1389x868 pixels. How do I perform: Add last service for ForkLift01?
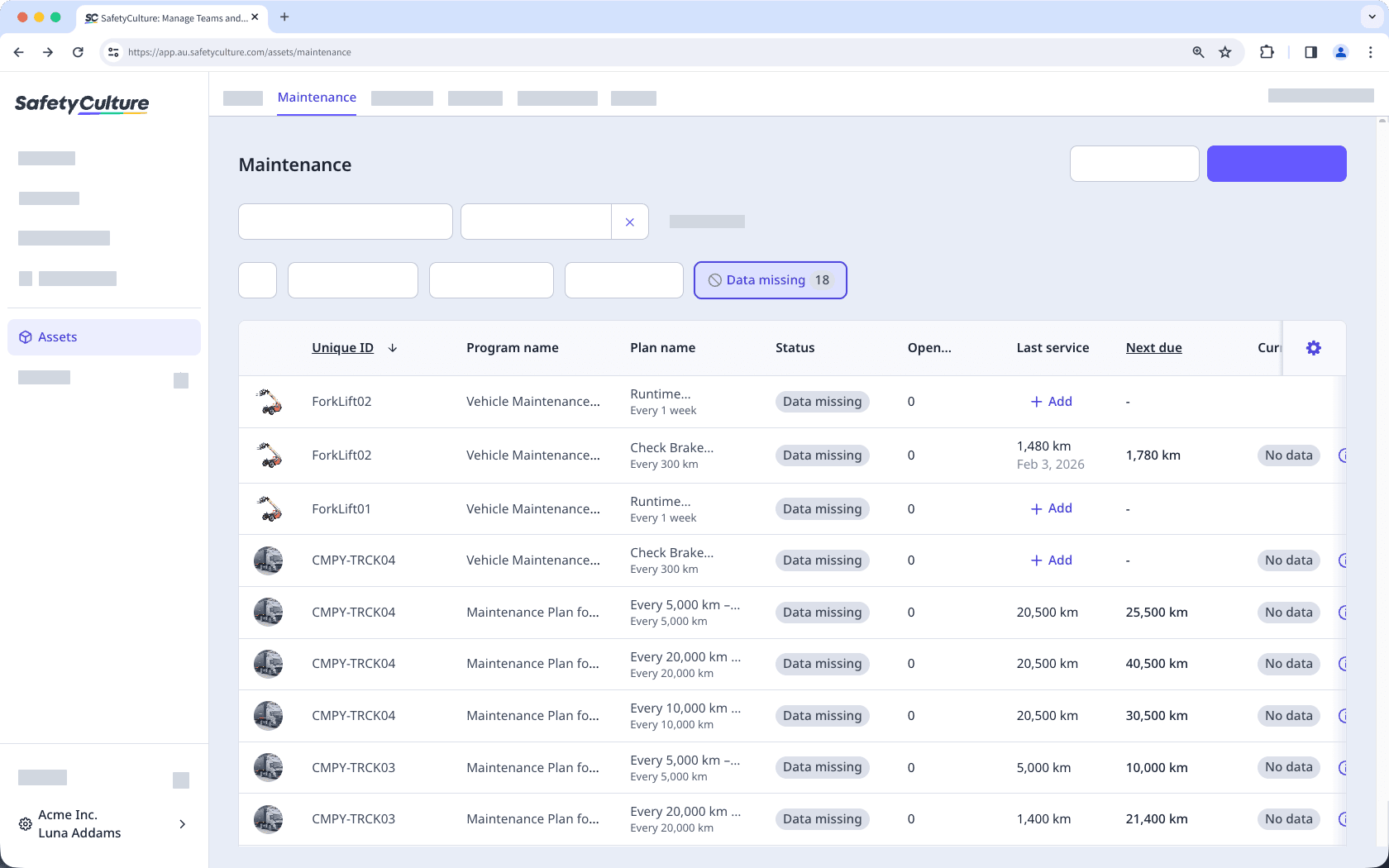[x=1051, y=508]
